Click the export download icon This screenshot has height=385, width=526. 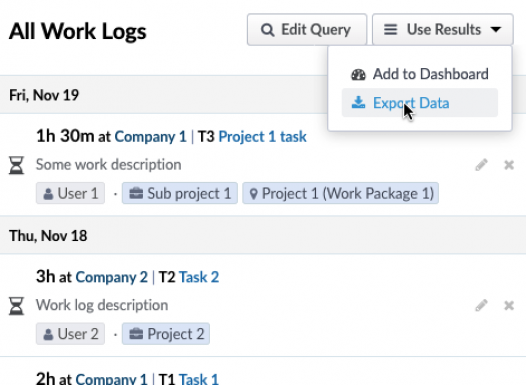click(358, 102)
